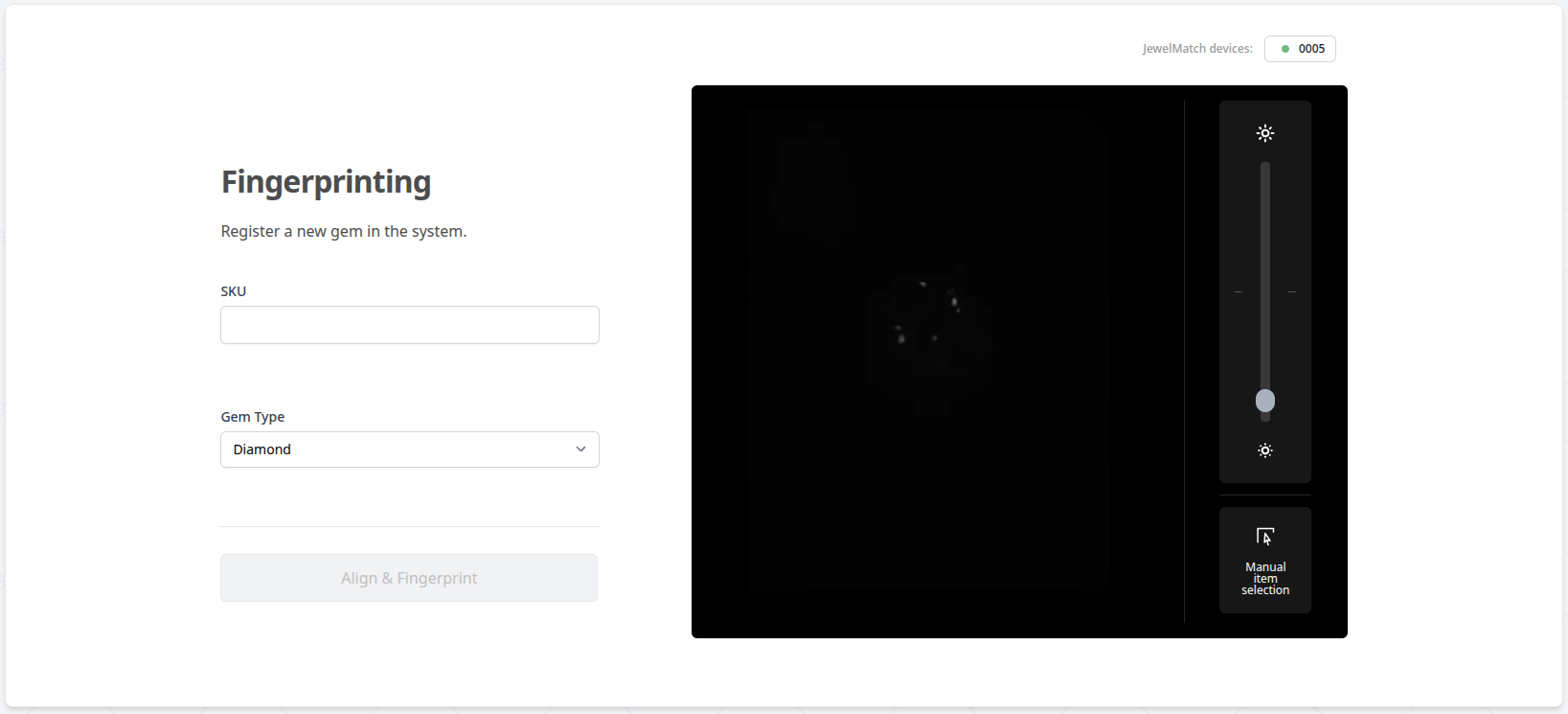Click the SKU field label
Image resolution: width=1568 pixels, height=714 pixels.
[x=234, y=291]
